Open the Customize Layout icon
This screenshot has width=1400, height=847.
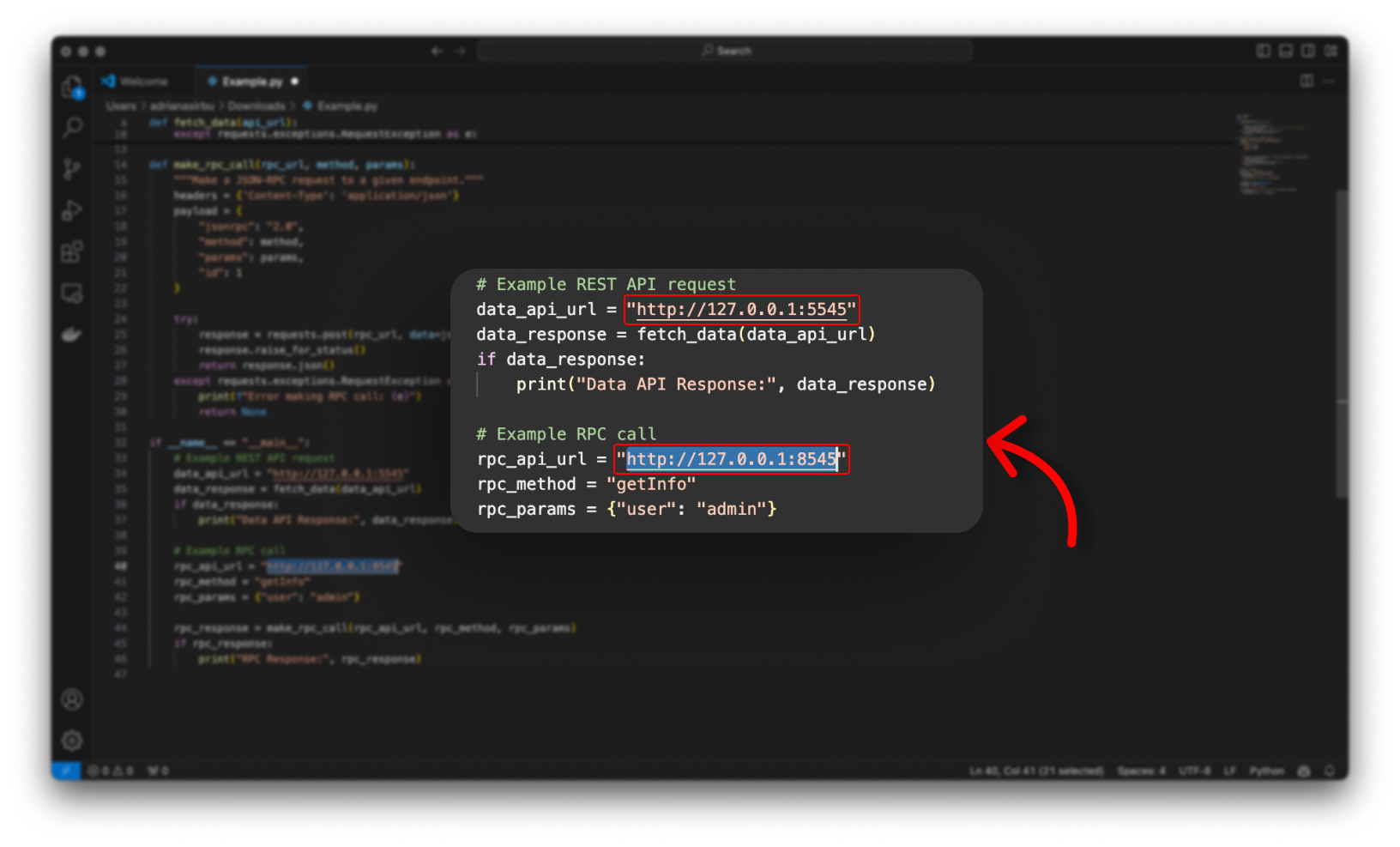tap(1331, 51)
